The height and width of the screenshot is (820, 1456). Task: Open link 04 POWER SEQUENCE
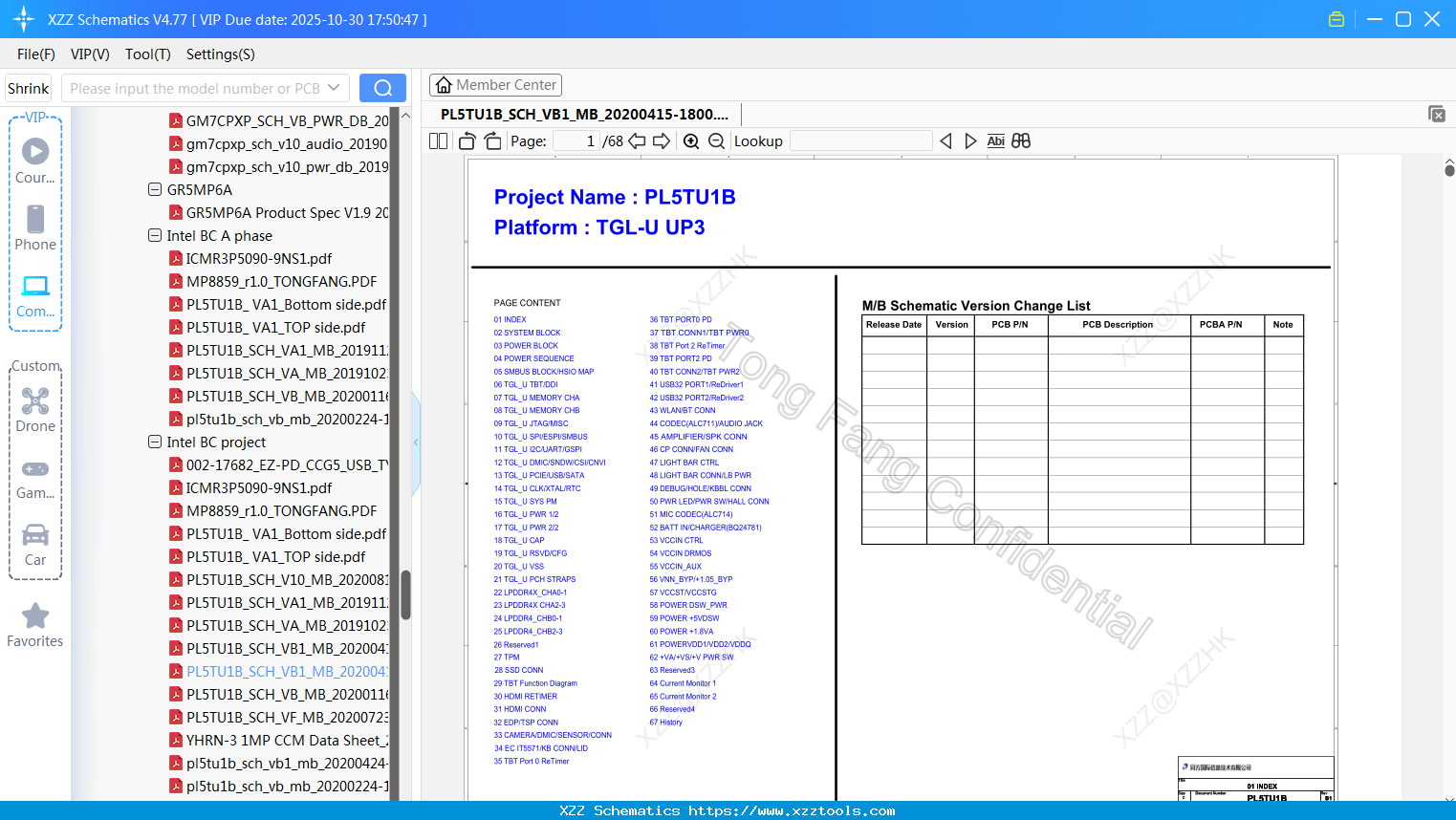533,358
